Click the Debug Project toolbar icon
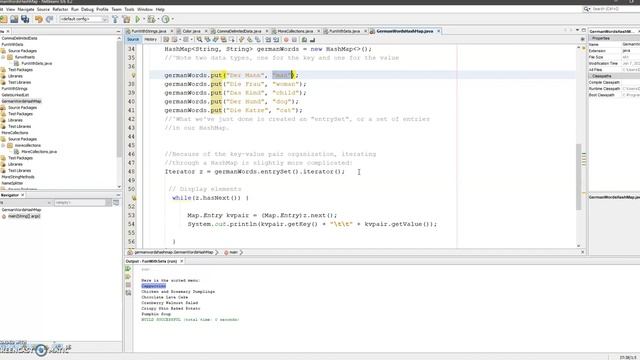Viewport: 640px width, 360px height. 151,19
